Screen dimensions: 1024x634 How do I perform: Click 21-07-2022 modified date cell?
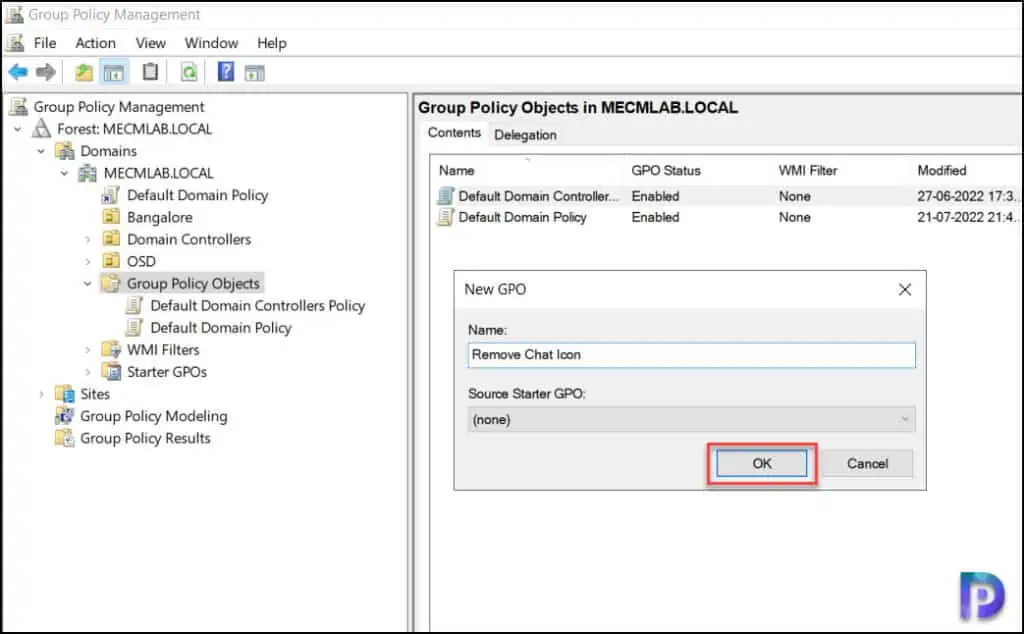[967, 217]
